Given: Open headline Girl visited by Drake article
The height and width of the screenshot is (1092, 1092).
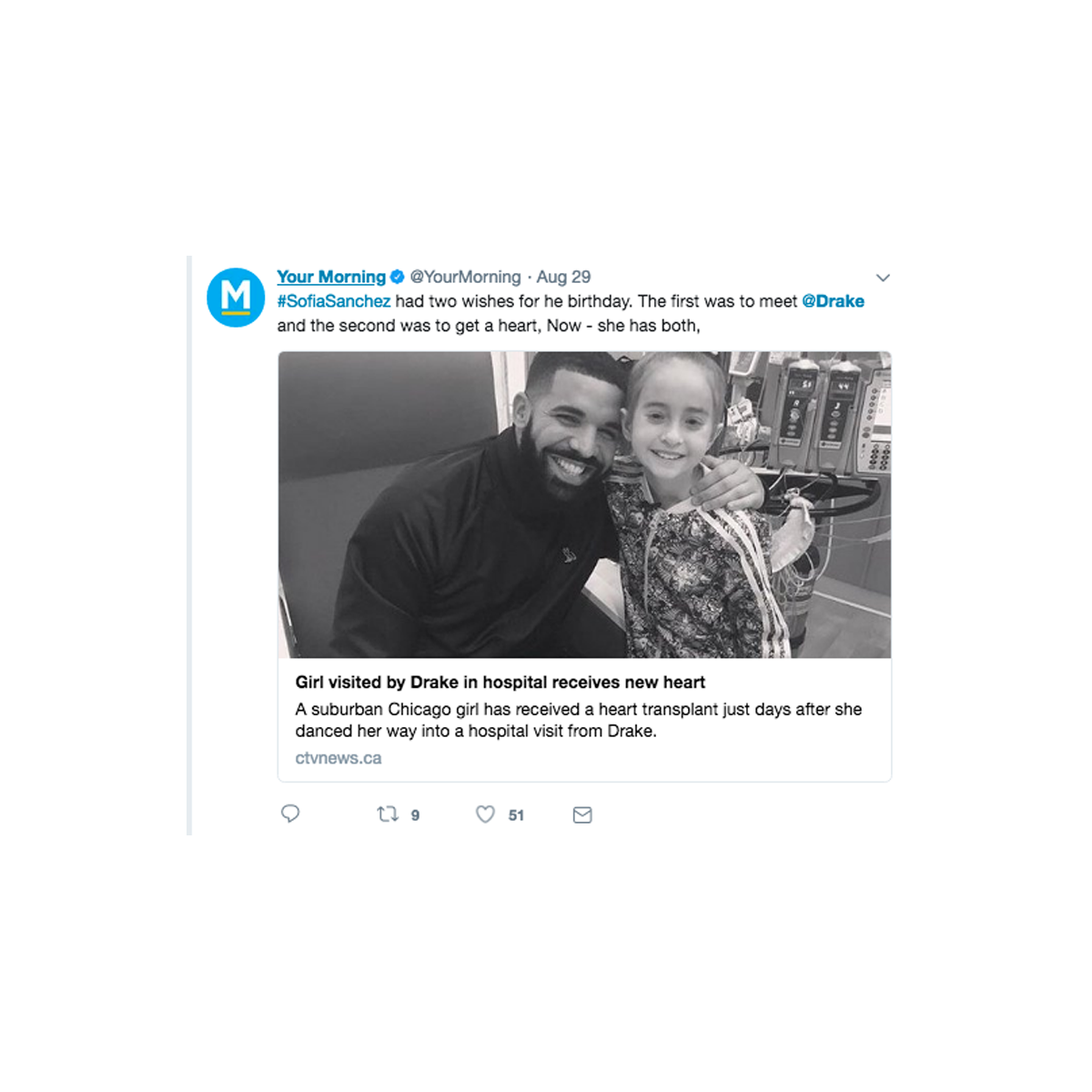Looking at the screenshot, I should (x=500, y=682).
